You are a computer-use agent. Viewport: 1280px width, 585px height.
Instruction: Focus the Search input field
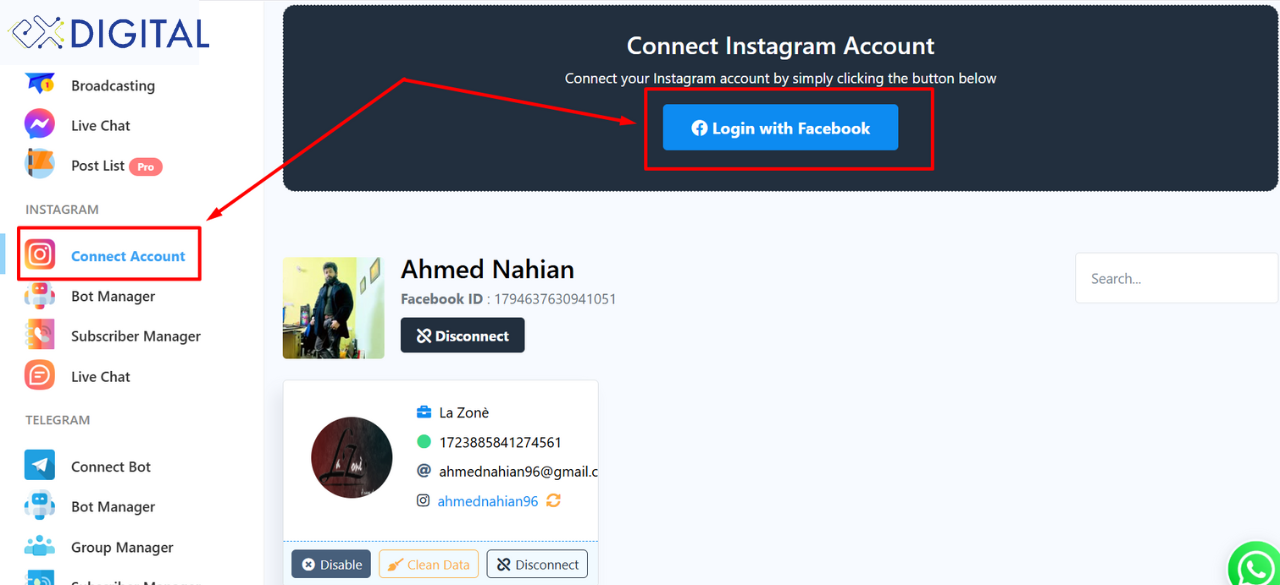pyautogui.click(x=1176, y=278)
